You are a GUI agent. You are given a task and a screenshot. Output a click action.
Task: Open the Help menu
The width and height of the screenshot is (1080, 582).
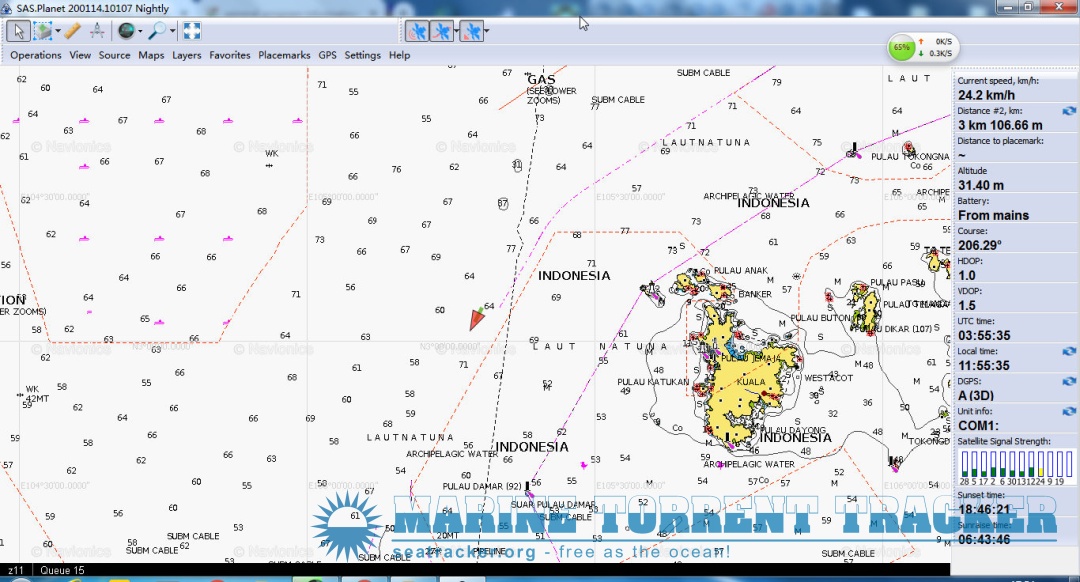click(x=399, y=55)
